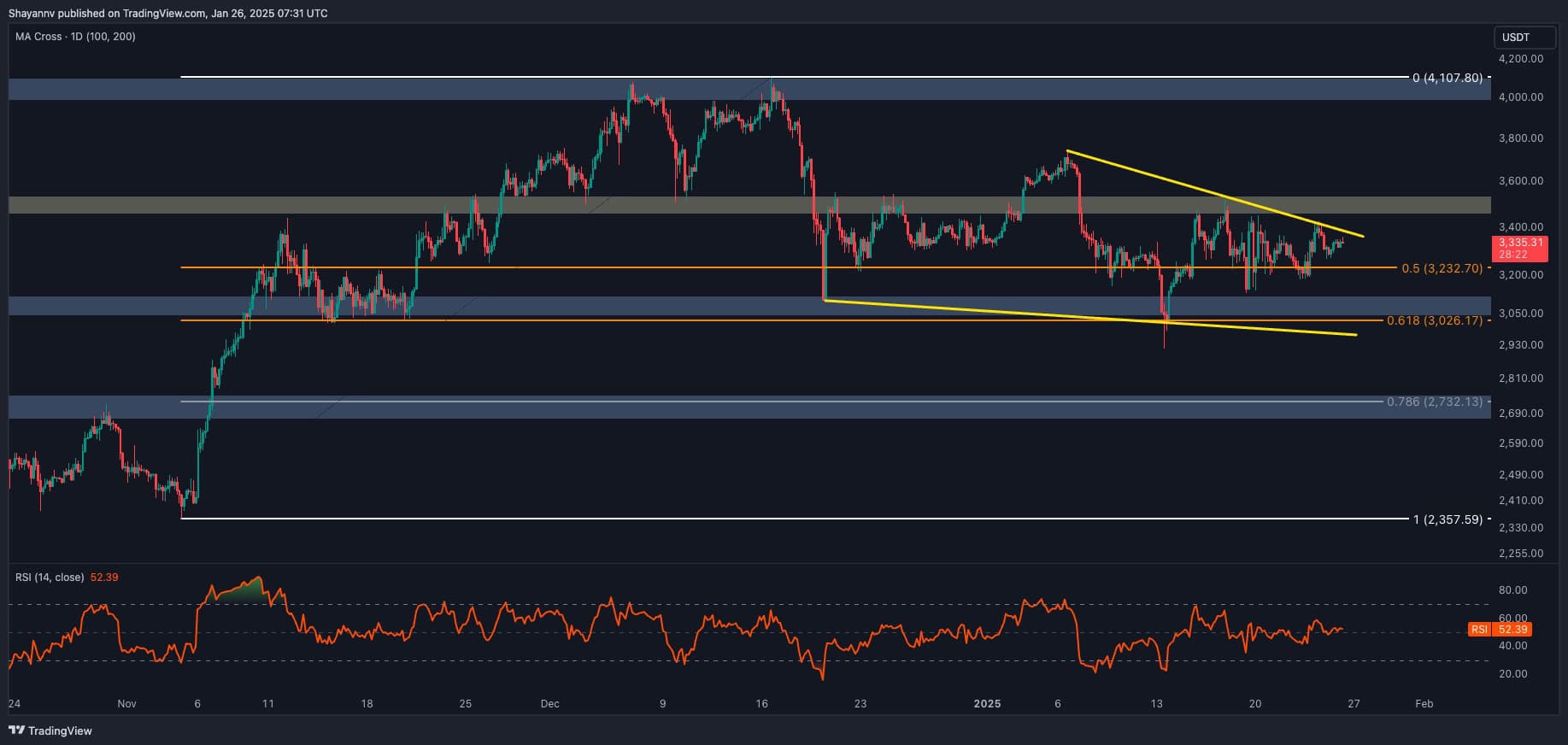The width and height of the screenshot is (1568, 745).
Task: Click the Shayannv publisher header text
Action: [167, 13]
